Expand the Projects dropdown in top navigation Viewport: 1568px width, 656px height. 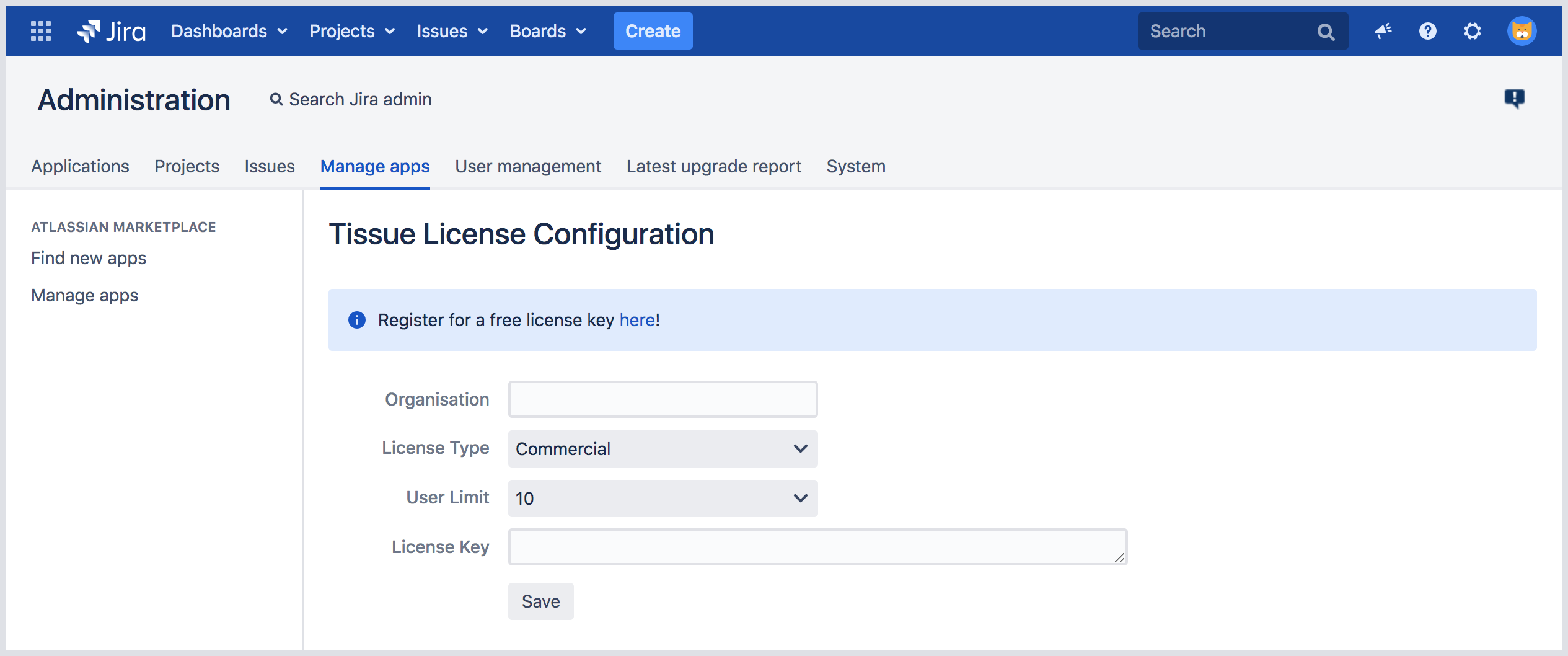[352, 31]
